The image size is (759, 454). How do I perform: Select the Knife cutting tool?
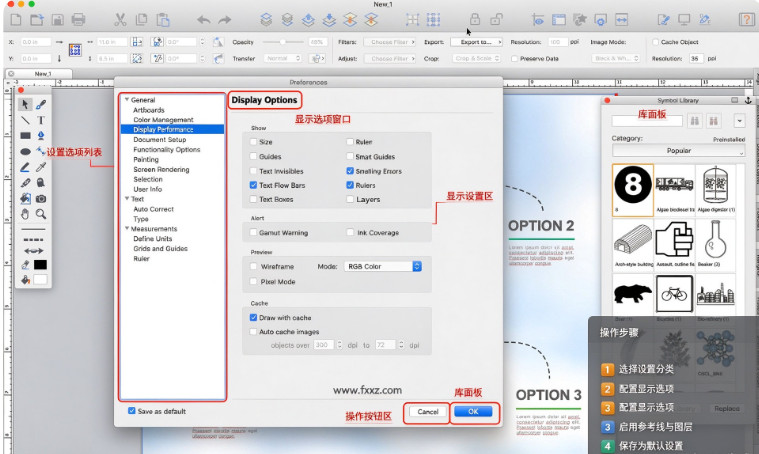(x=25, y=183)
